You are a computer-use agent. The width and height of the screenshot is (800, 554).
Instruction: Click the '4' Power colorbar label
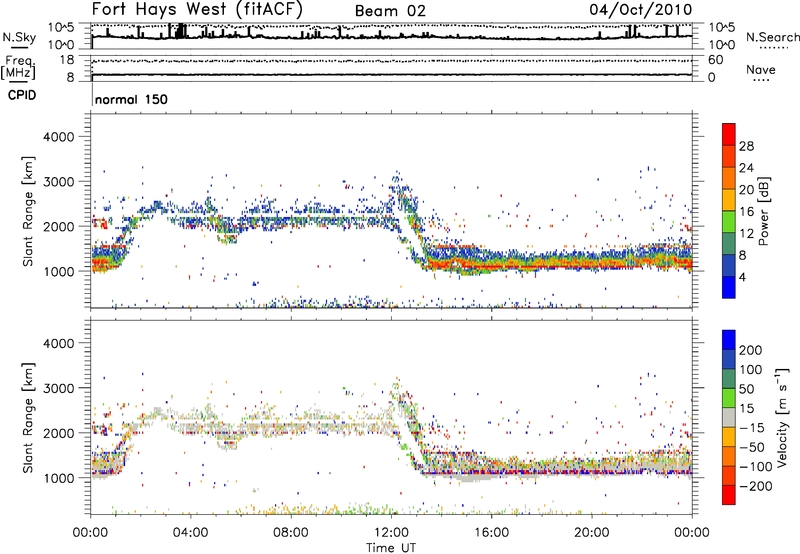pyautogui.click(x=743, y=277)
